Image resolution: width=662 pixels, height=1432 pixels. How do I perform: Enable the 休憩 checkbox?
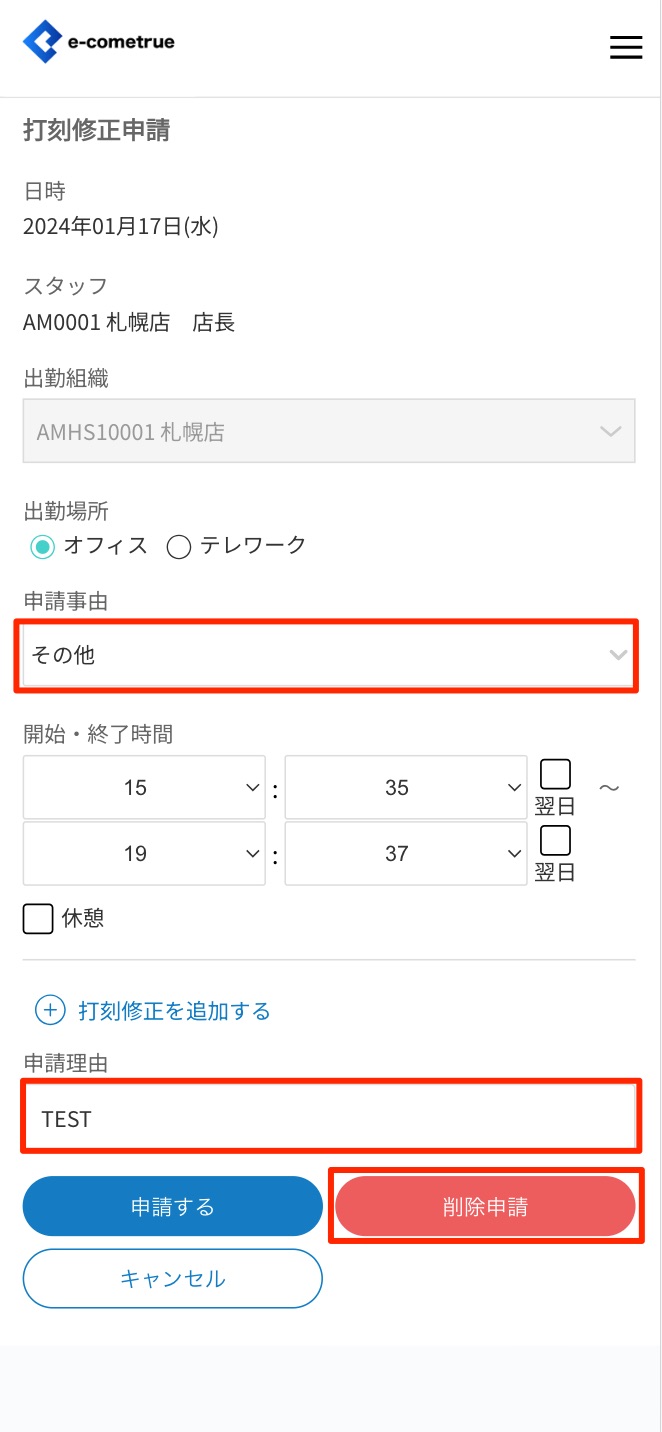click(x=38, y=918)
